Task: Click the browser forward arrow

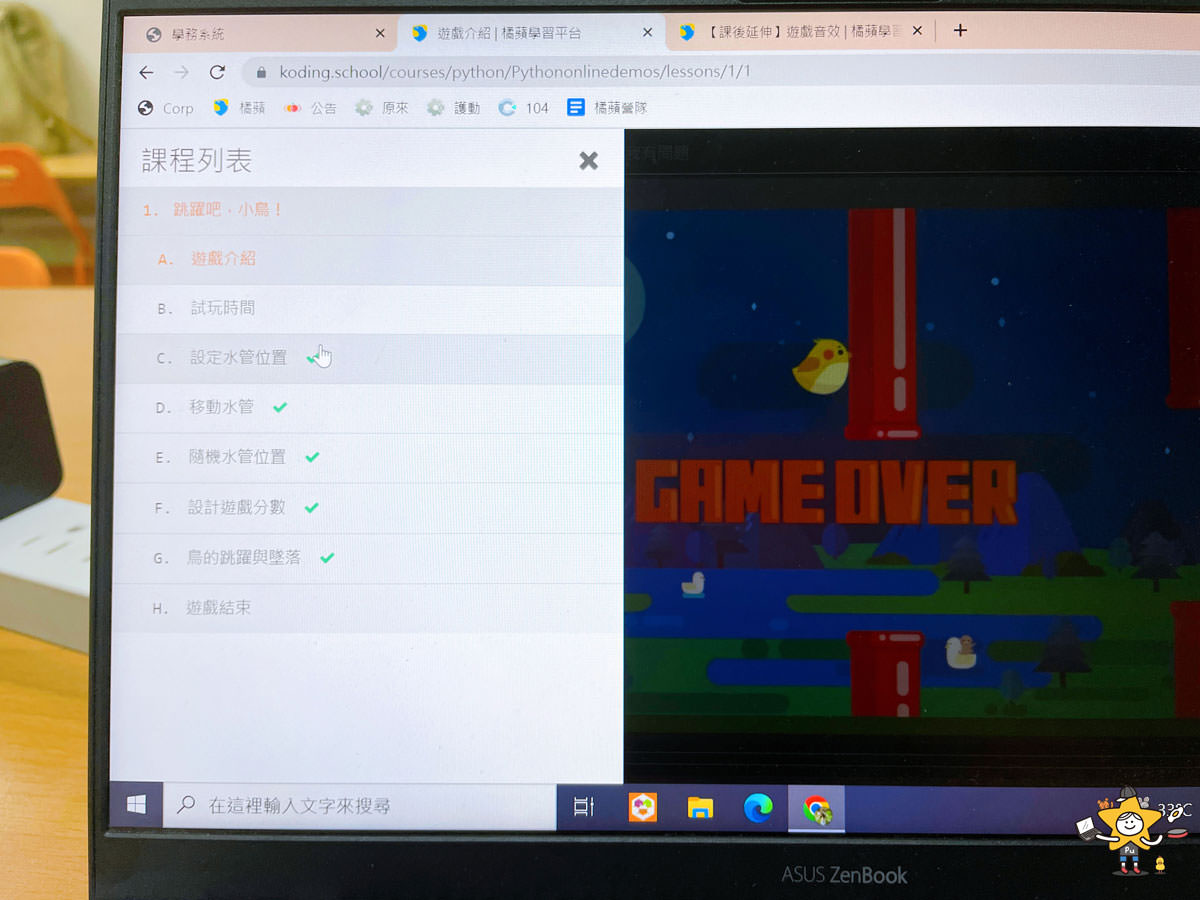Action: pos(181,72)
